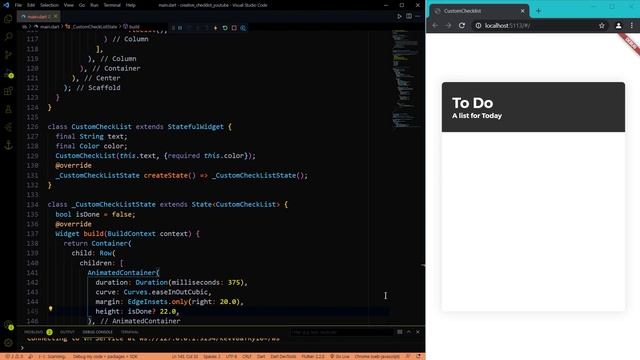
Task: Select the main.dart editor tab
Action: 39,17
